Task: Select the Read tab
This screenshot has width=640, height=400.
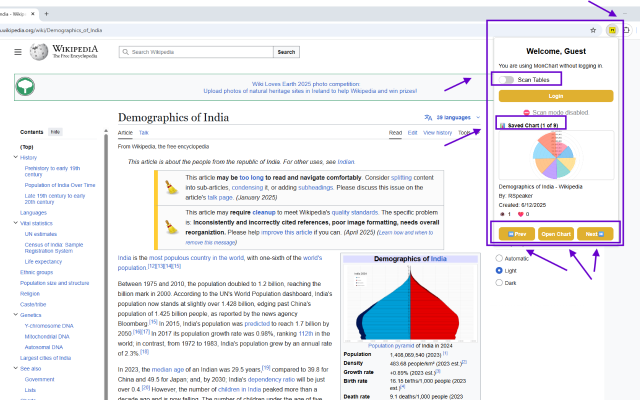Action: 395,133
